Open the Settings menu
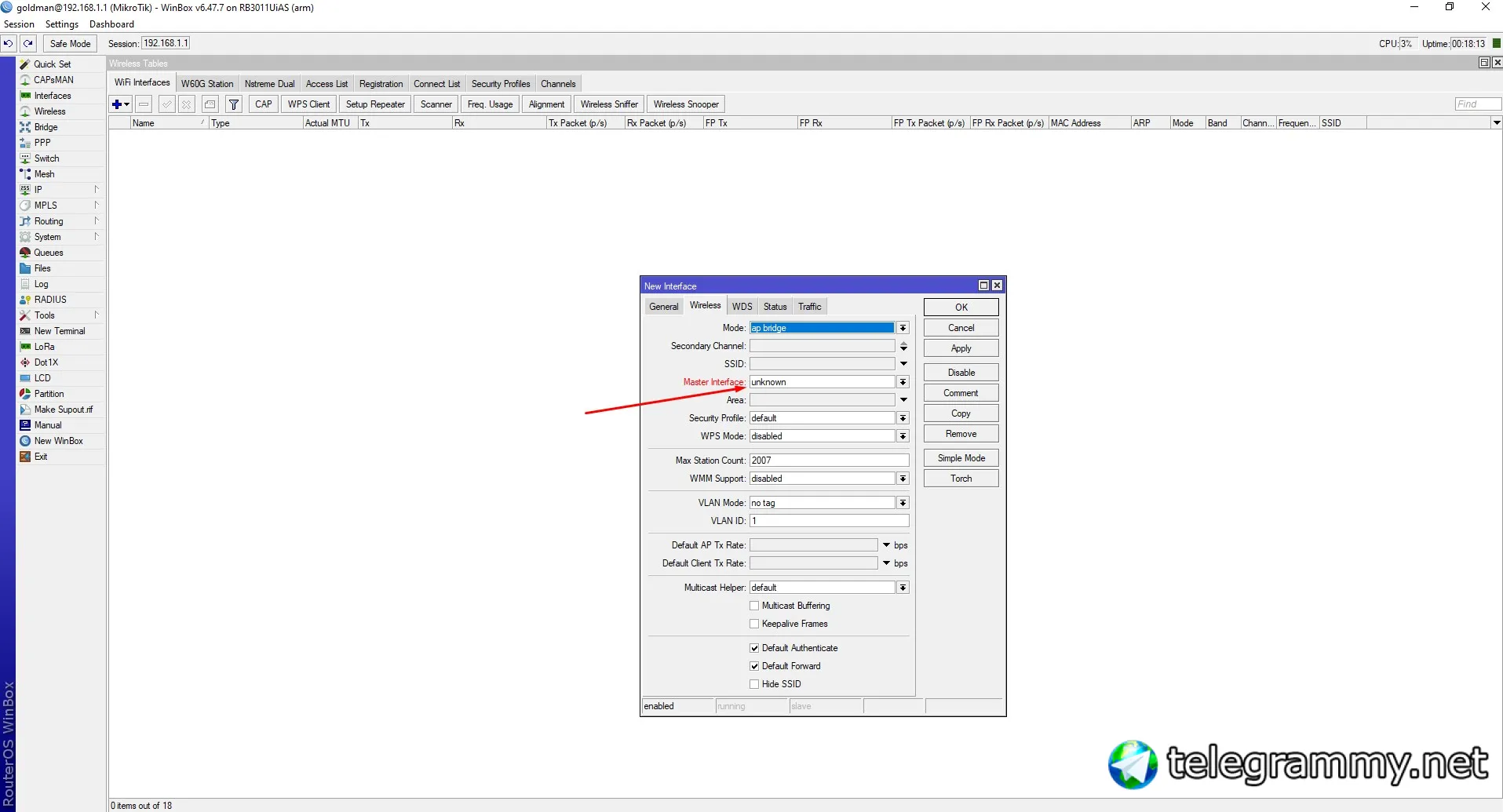The width and height of the screenshot is (1503, 812). point(62,24)
